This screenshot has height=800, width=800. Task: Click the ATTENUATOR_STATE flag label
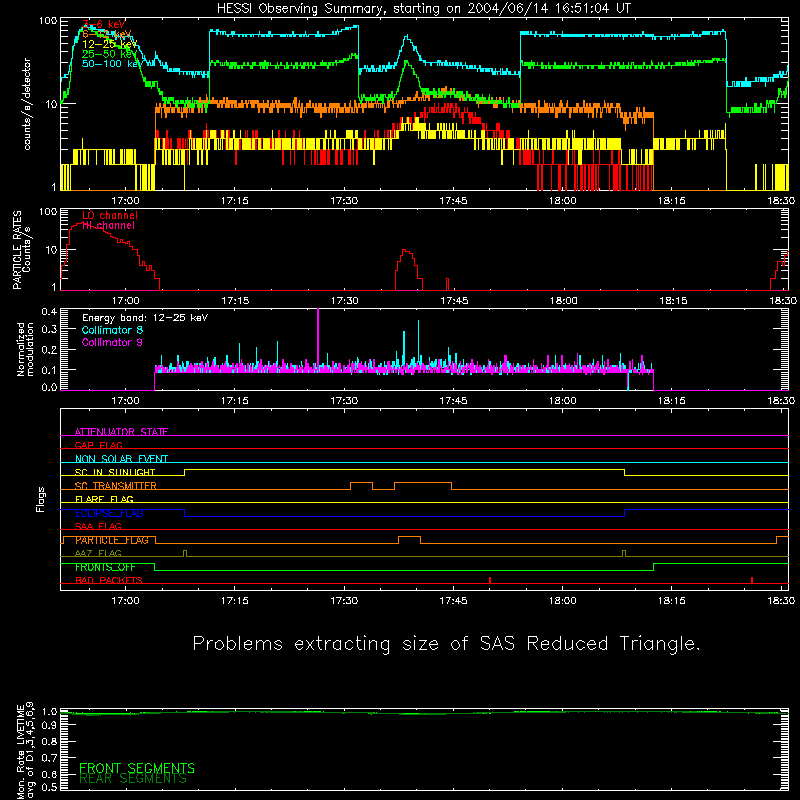[121, 432]
